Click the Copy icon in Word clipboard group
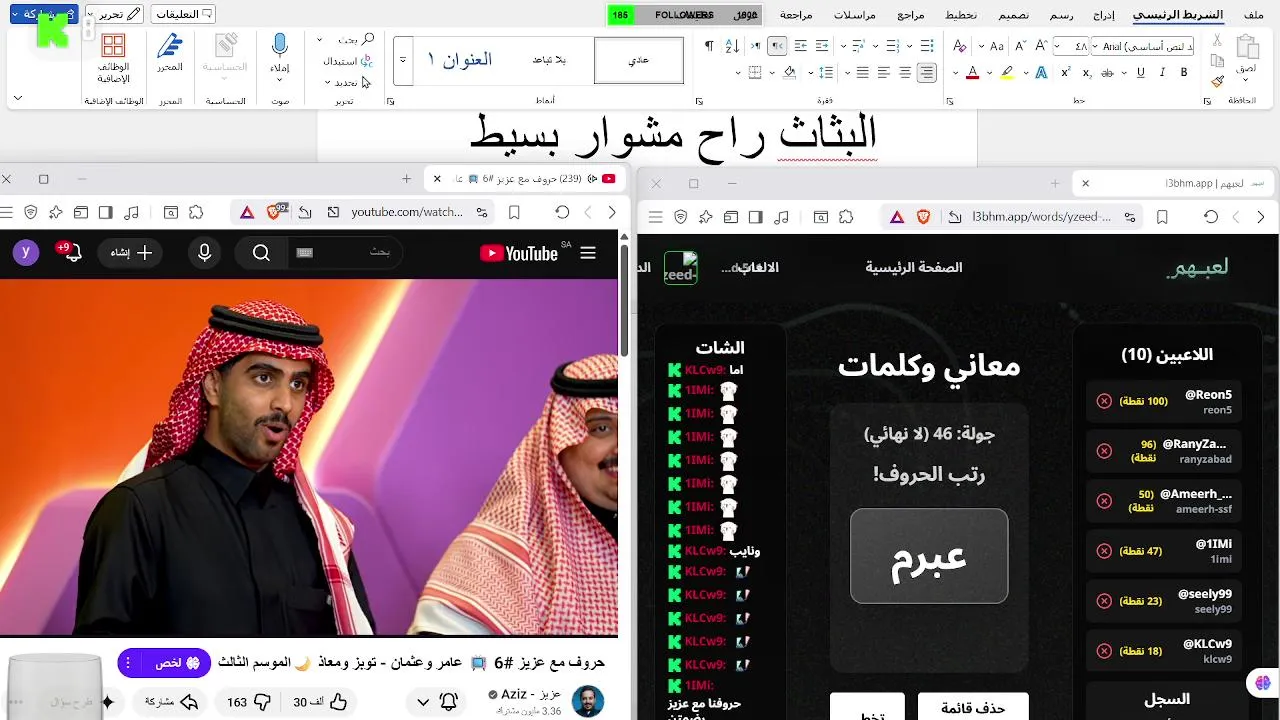Image resolution: width=1280 pixels, height=720 pixels. [x=1217, y=60]
